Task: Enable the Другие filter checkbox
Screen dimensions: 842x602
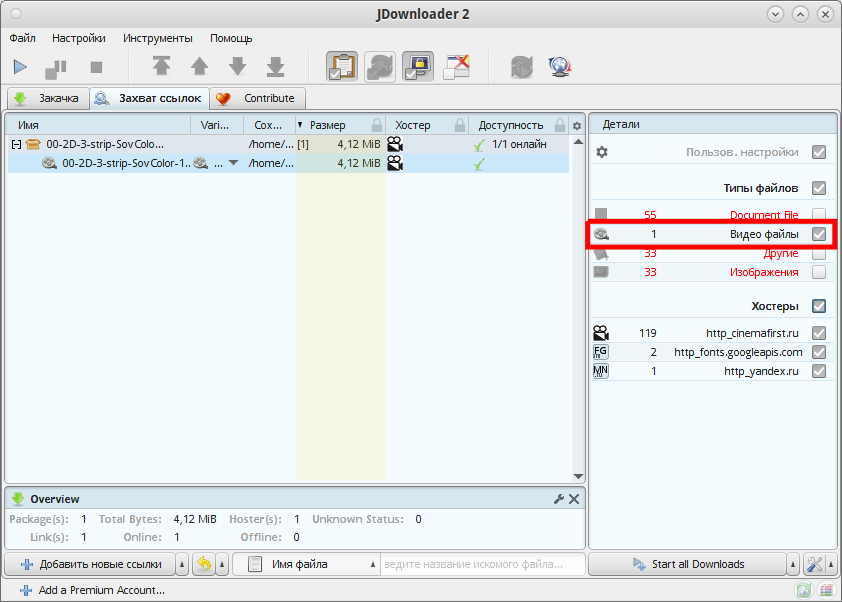Action: 819,253
